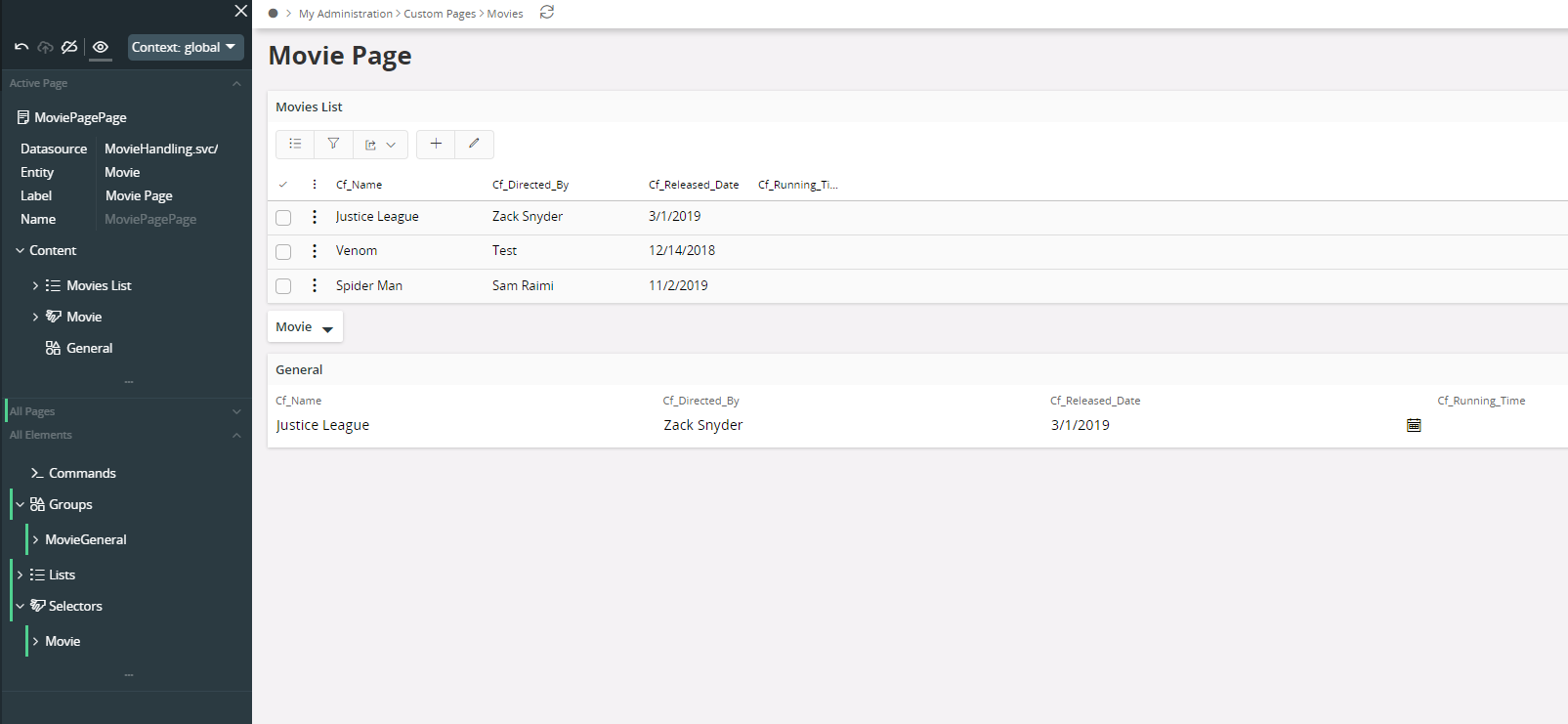
Task: Expand the MovieGeneral group node
Action: click(36, 539)
